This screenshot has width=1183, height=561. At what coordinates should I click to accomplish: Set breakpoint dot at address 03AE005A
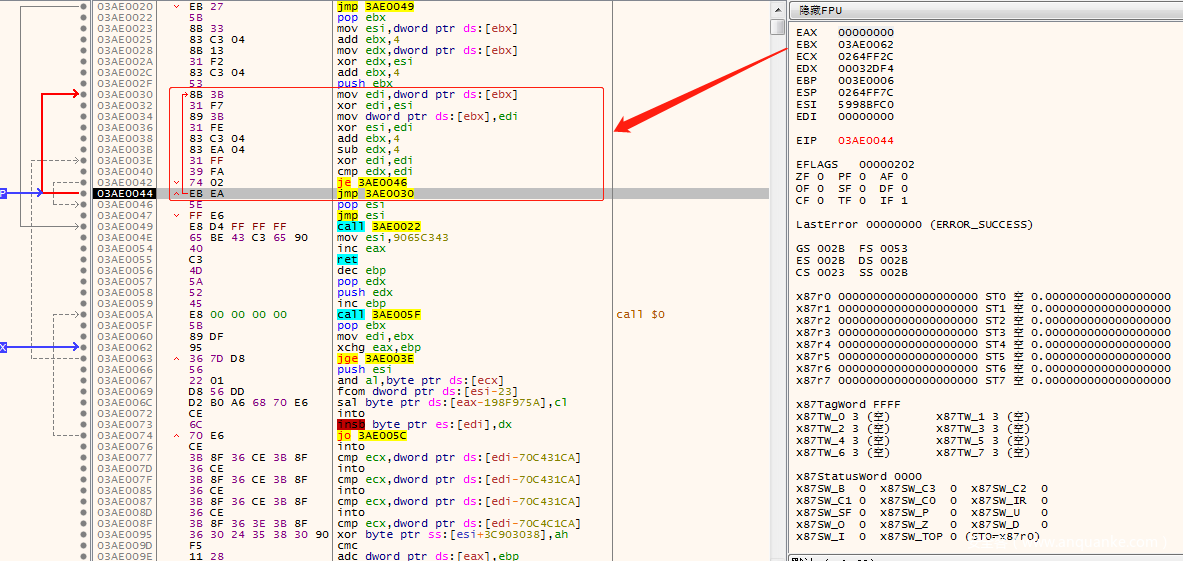click(83, 314)
